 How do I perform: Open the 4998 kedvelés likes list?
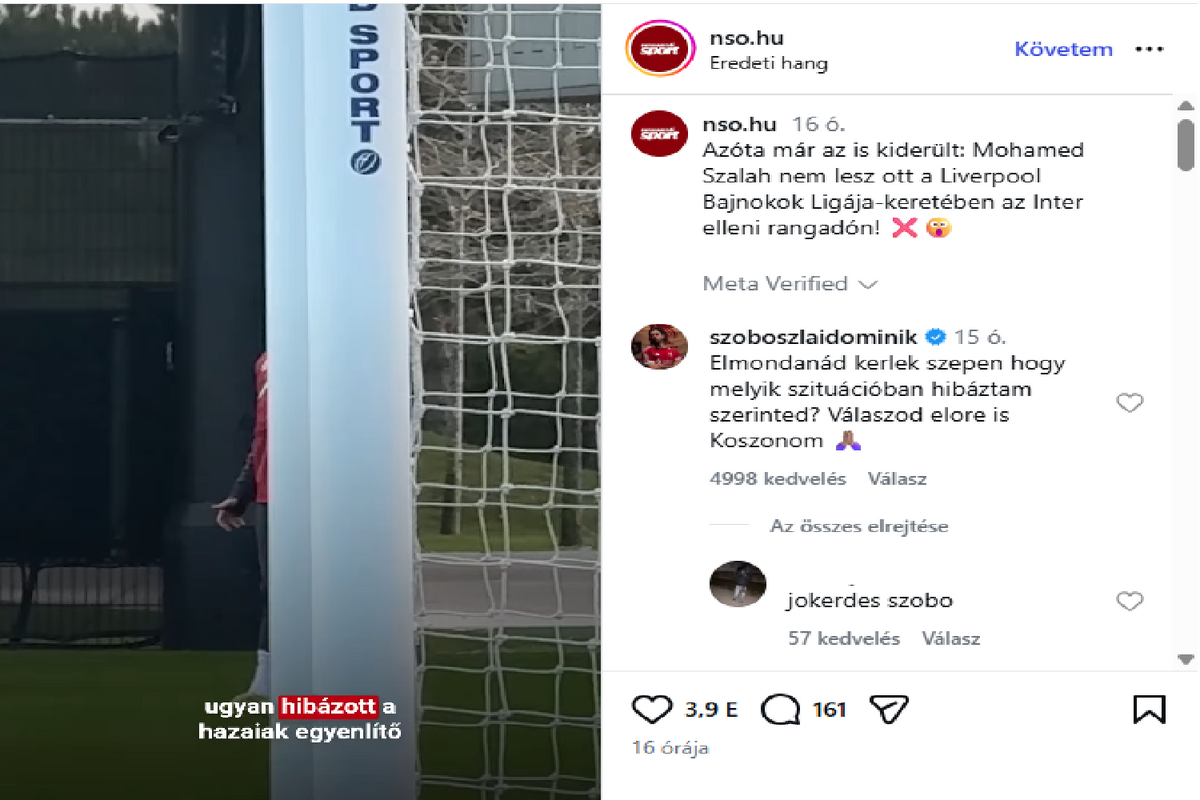pos(778,479)
